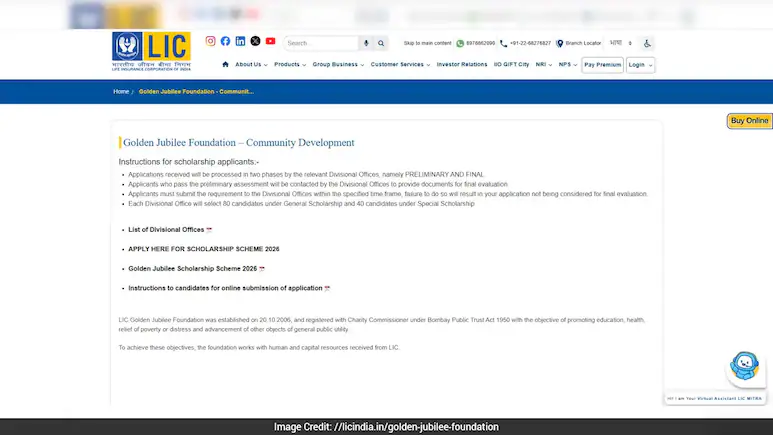773x435 pixels.
Task: Click the Branch Locator link
Action: tap(583, 43)
